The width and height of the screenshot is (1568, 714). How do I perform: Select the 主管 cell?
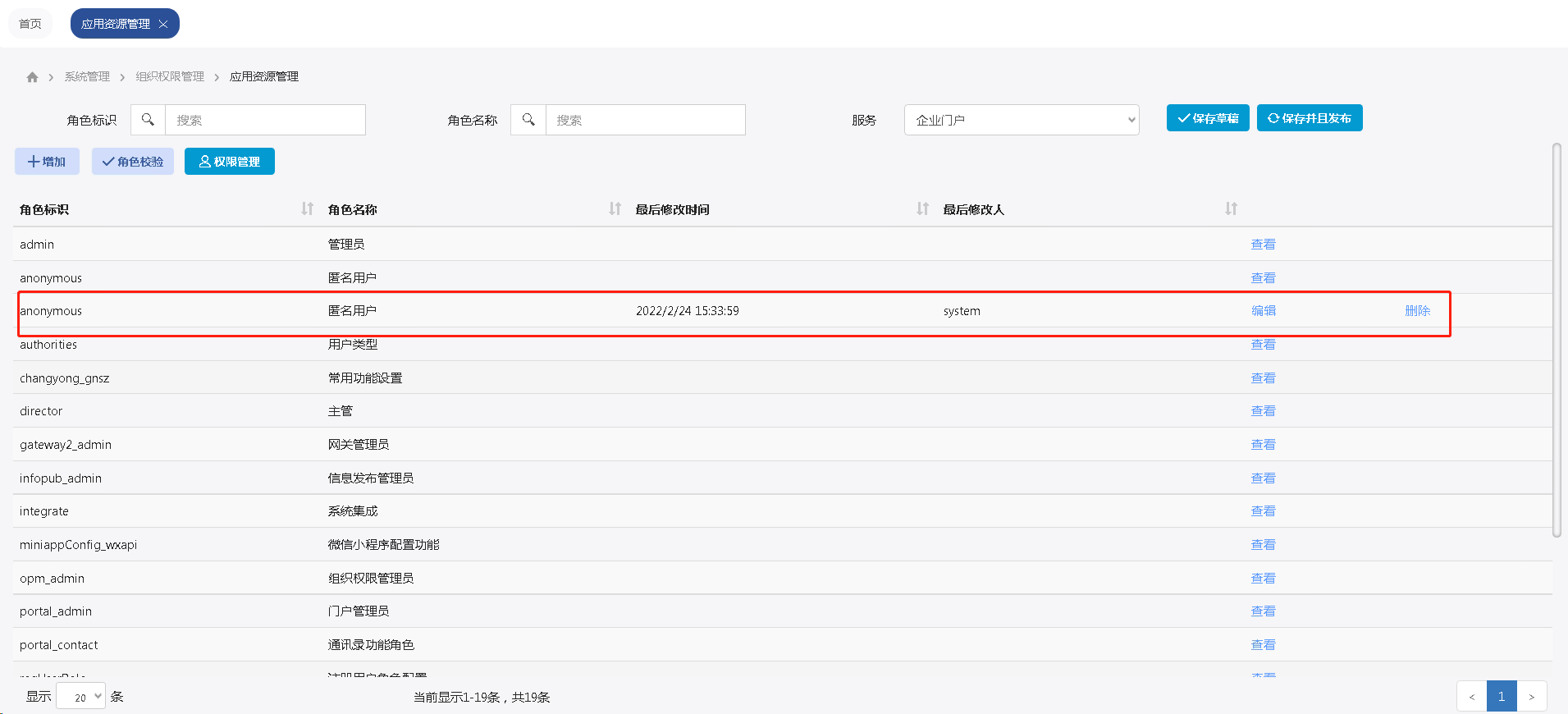coord(341,411)
